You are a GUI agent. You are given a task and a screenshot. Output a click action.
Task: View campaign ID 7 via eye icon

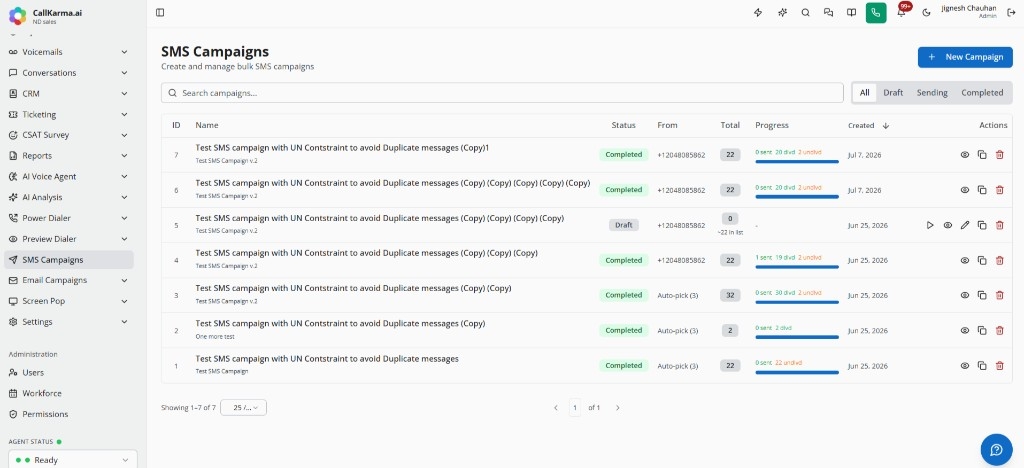tap(965, 155)
